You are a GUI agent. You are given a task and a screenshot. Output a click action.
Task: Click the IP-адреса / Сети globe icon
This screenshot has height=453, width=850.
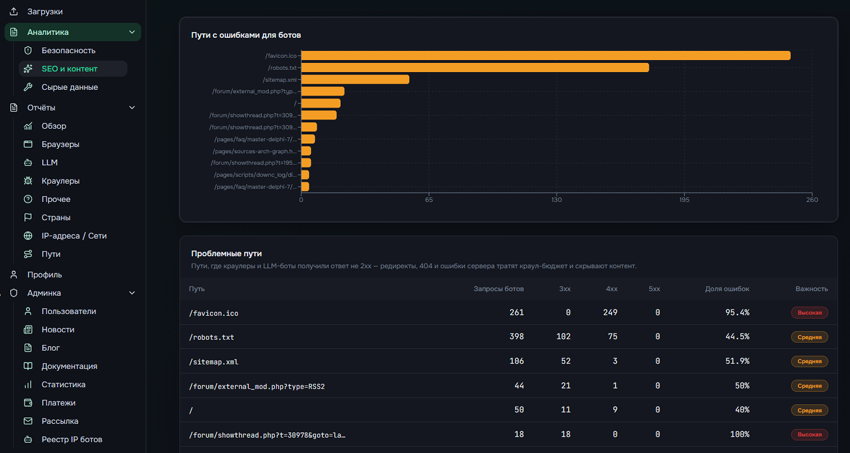pyautogui.click(x=28, y=236)
